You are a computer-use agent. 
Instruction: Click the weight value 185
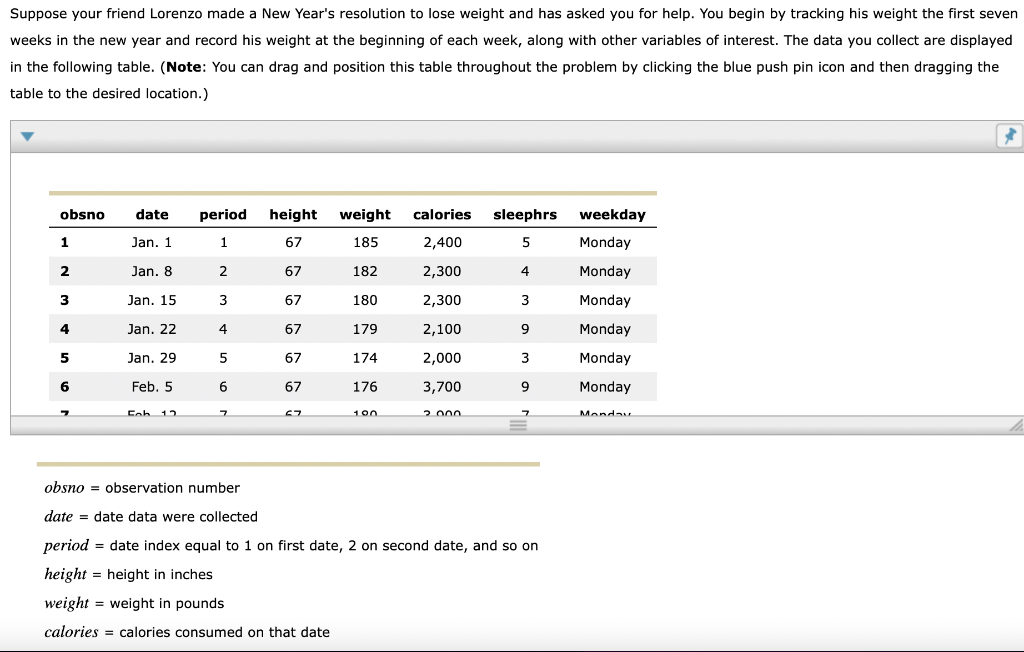(x=365, y=242)
